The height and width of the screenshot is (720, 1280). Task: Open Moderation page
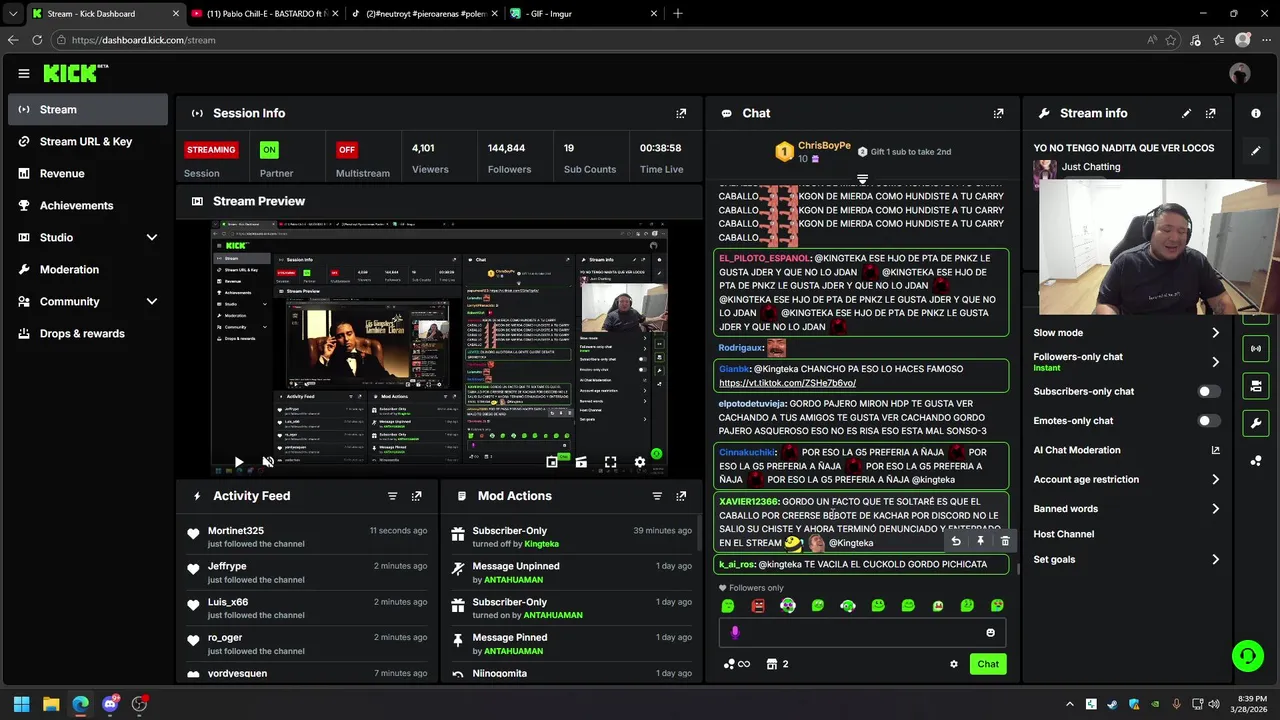tap(88, 269)
